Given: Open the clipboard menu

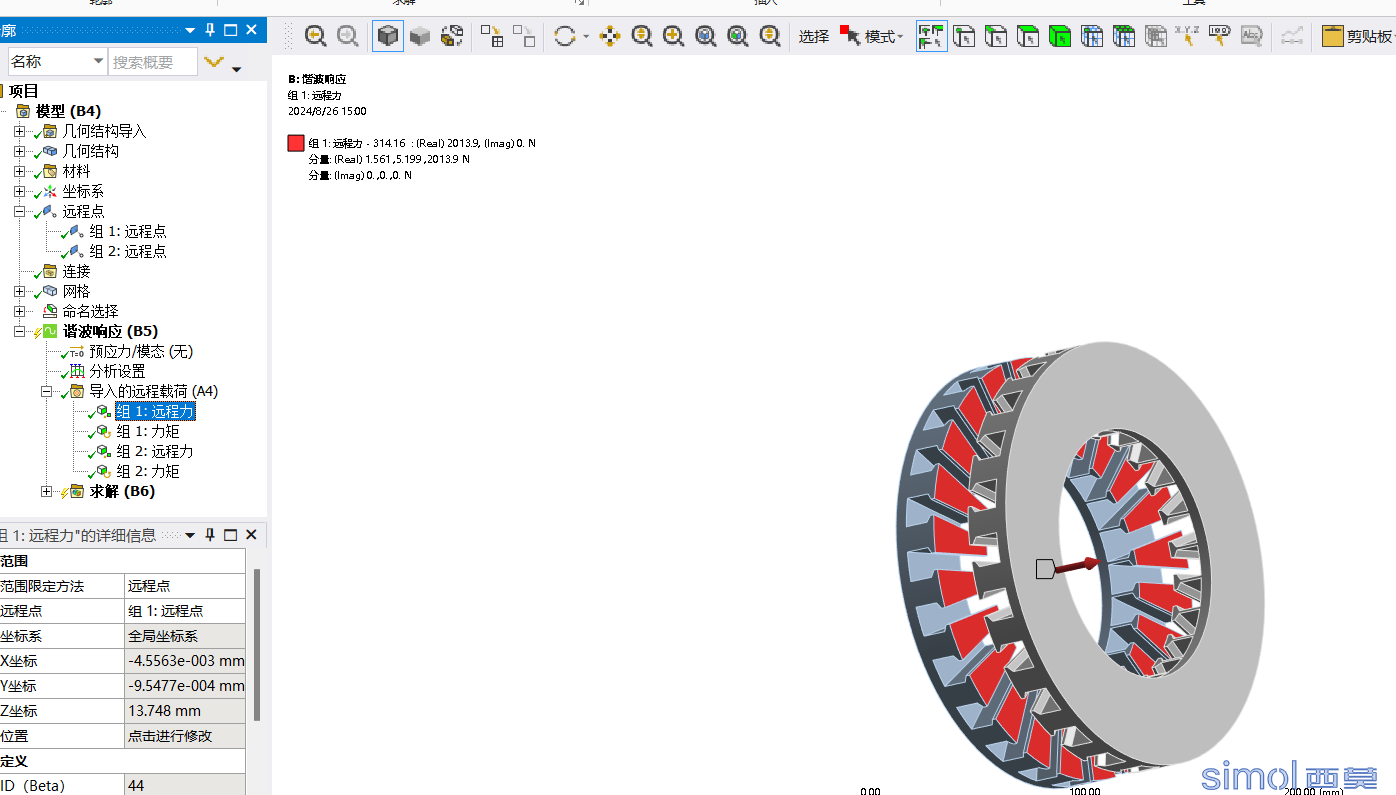Looking at the screenshot, I should 1357,36.
